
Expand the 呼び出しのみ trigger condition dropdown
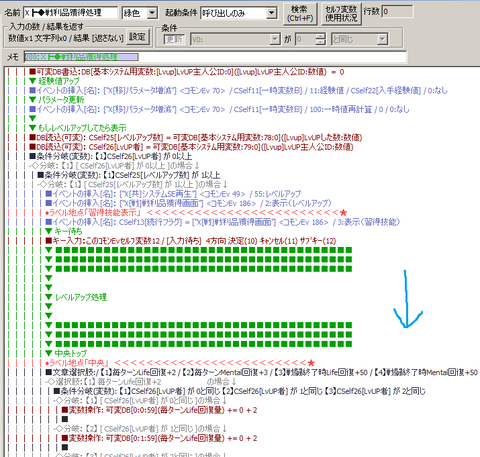[272, 13]
